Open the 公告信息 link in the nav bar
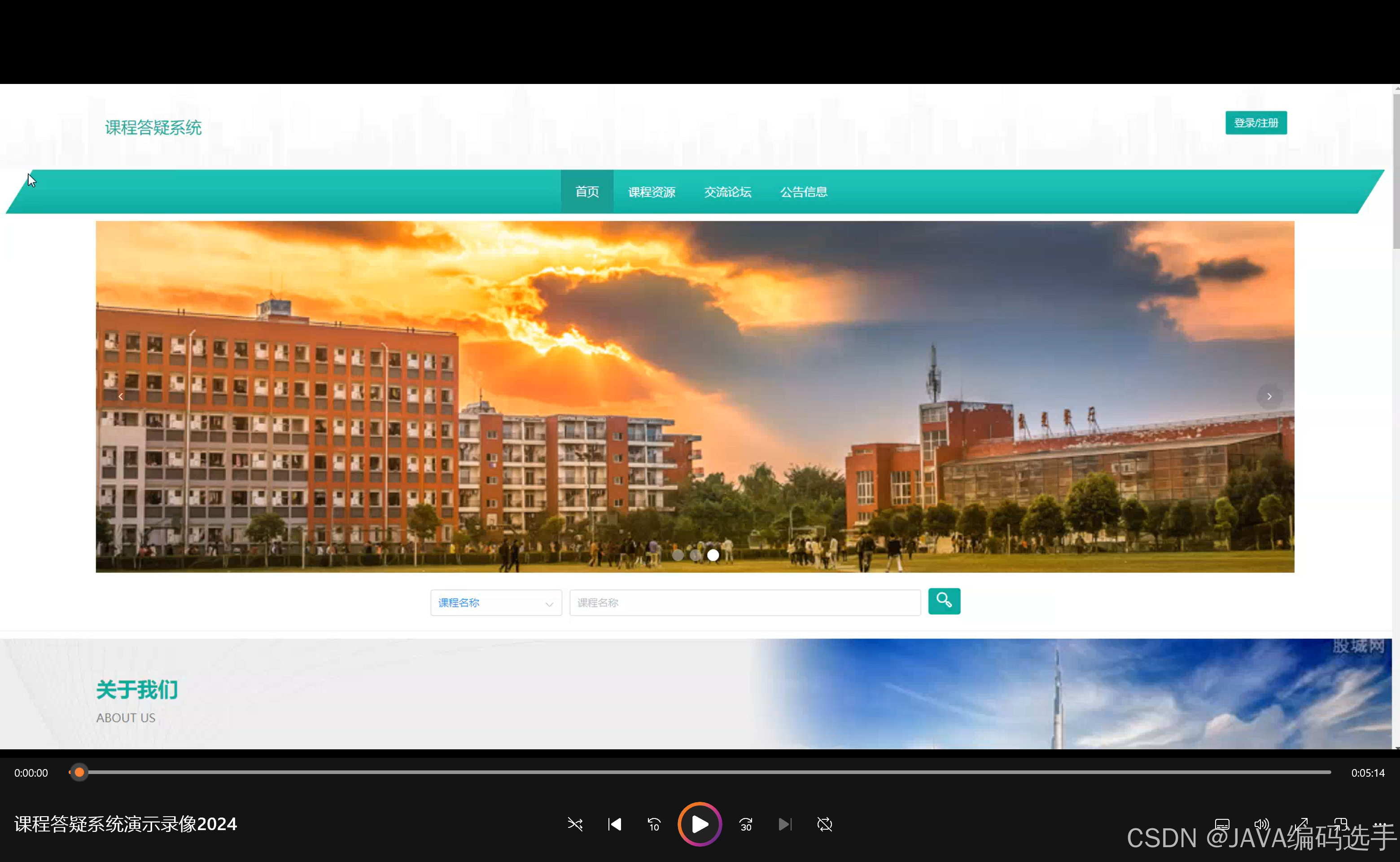Screen dimensions: 1400x862 803,192
